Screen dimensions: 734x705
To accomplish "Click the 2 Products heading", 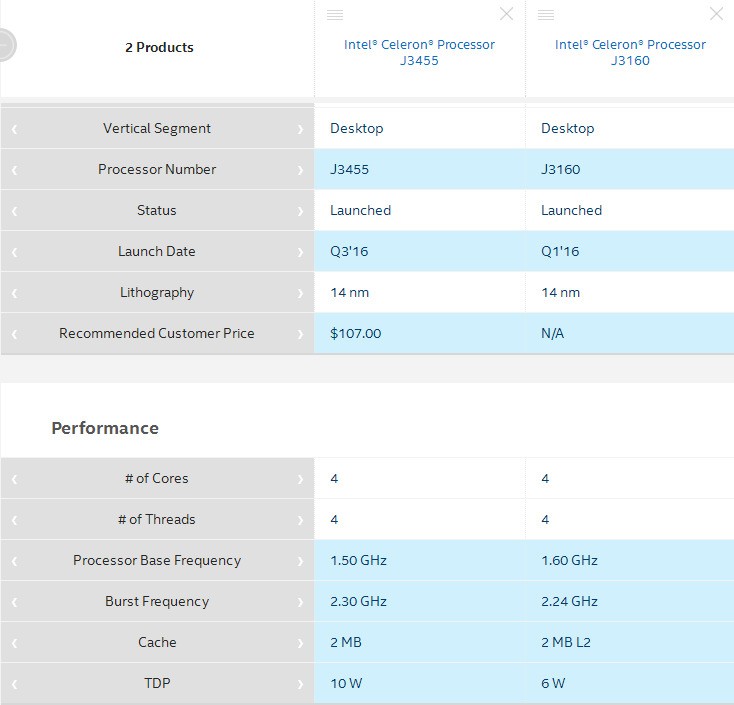I will click(159, 47).
